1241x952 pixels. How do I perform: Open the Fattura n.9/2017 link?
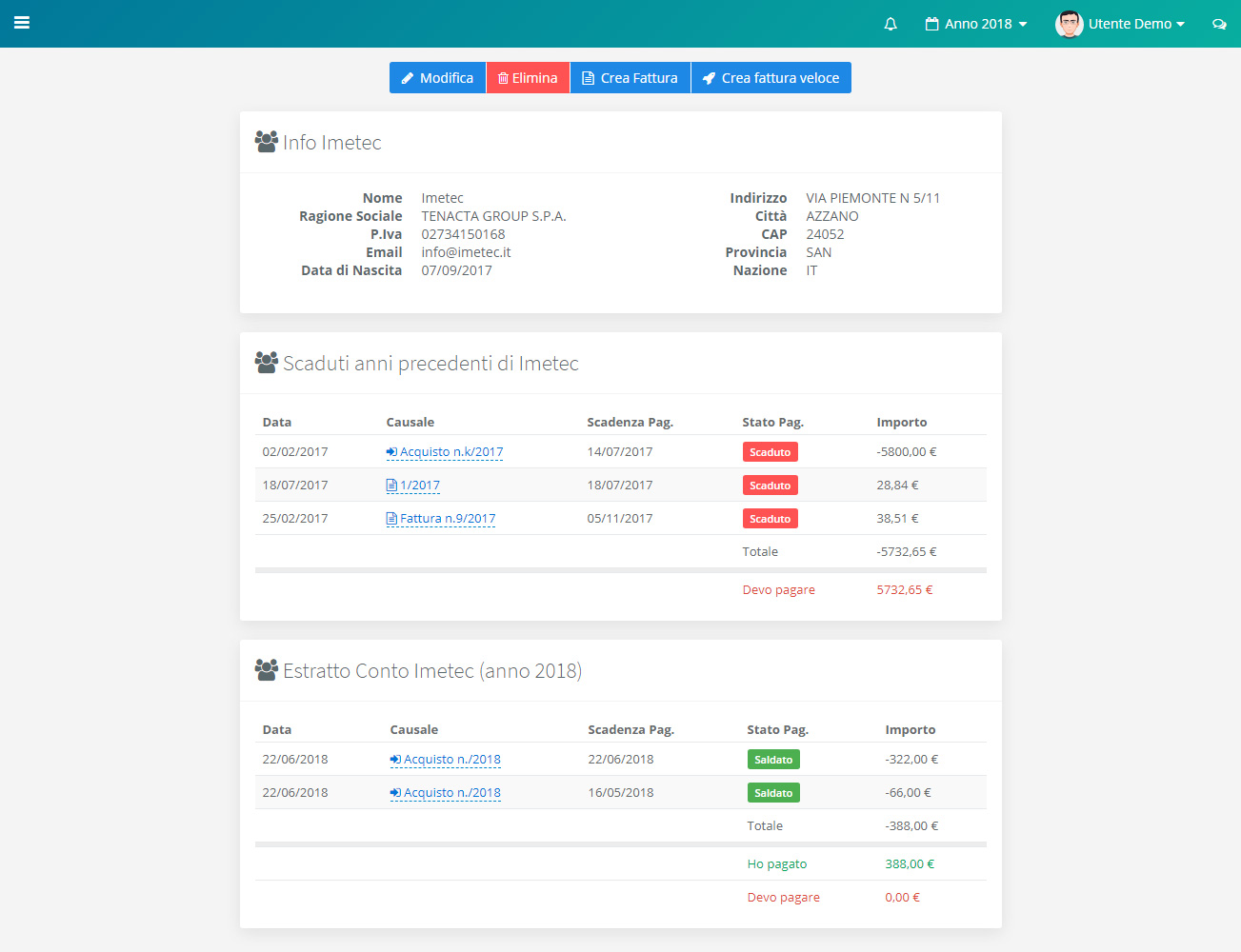pos(441,519)
